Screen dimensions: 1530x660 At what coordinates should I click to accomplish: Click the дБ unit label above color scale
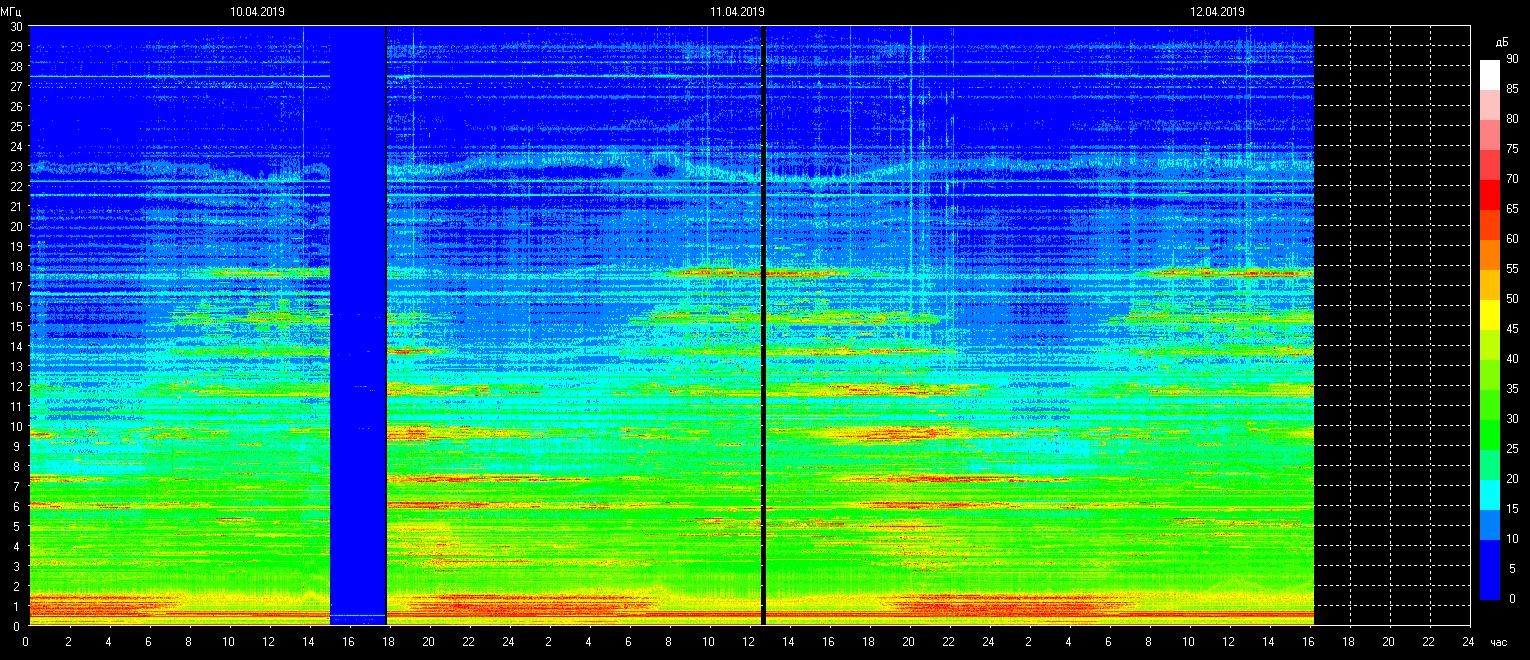1501,42
